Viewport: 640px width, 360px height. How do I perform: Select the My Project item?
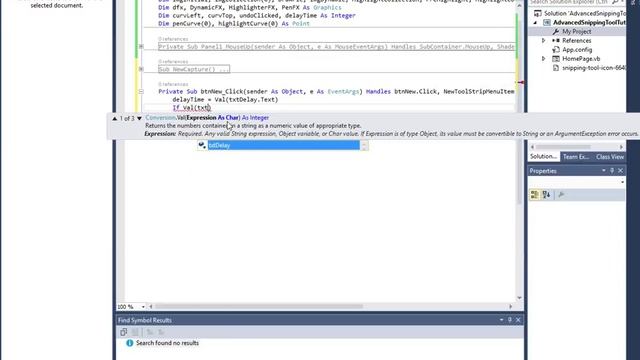pyautogui.click(x=576, y=31)
